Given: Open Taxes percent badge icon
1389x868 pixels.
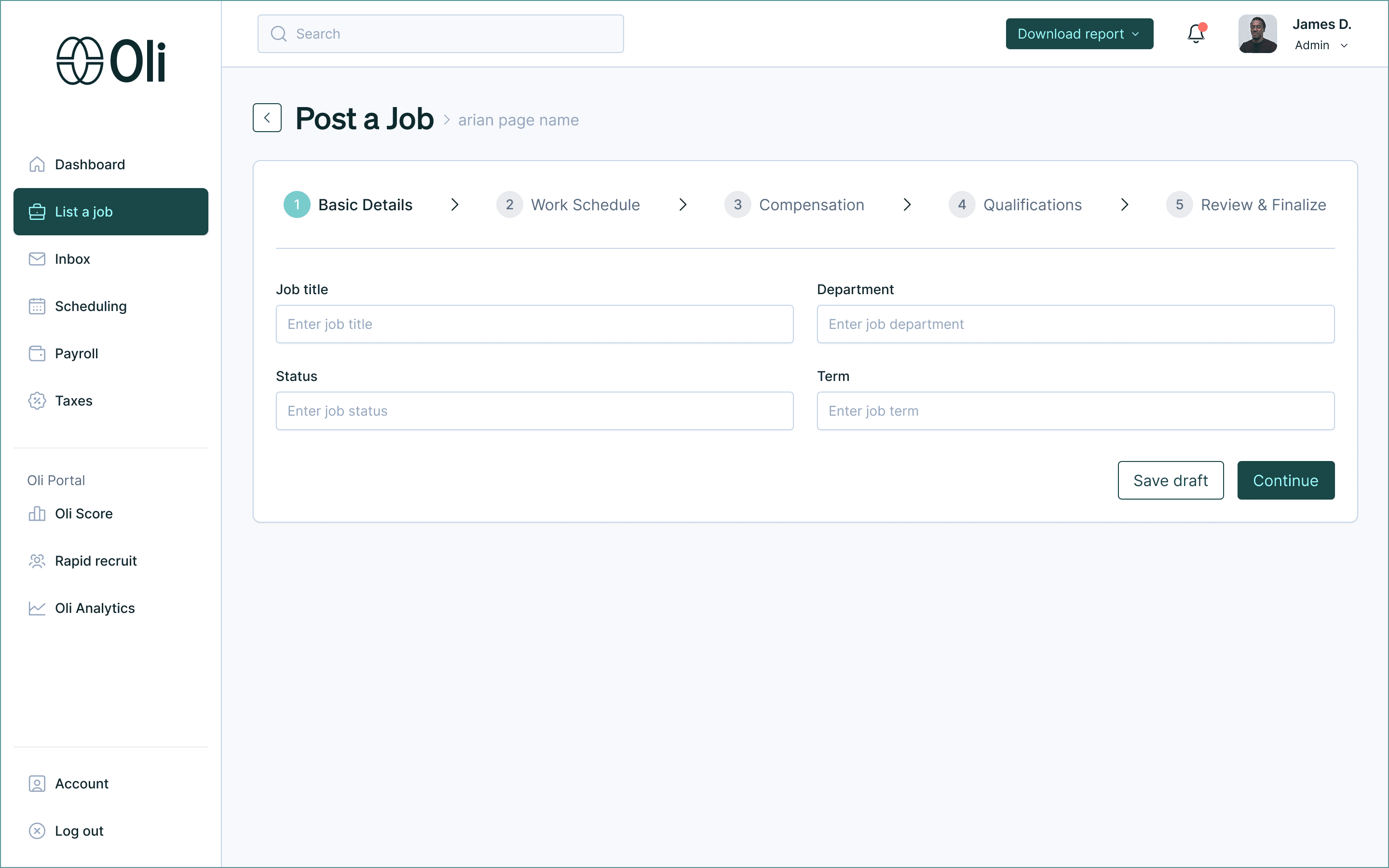Looking at the screenshot, I should tap(37, 401).
